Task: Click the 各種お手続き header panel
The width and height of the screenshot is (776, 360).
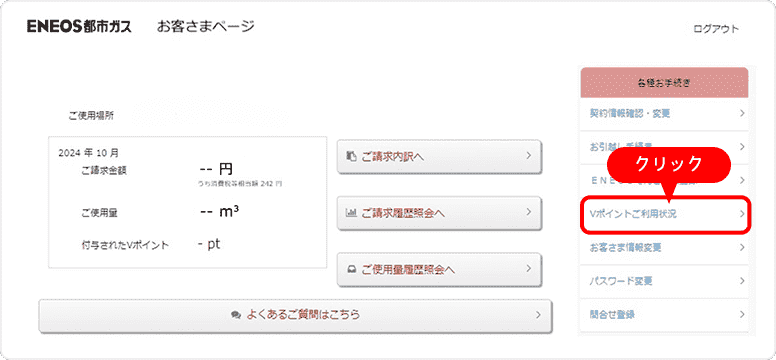Action: coord(664,83)
